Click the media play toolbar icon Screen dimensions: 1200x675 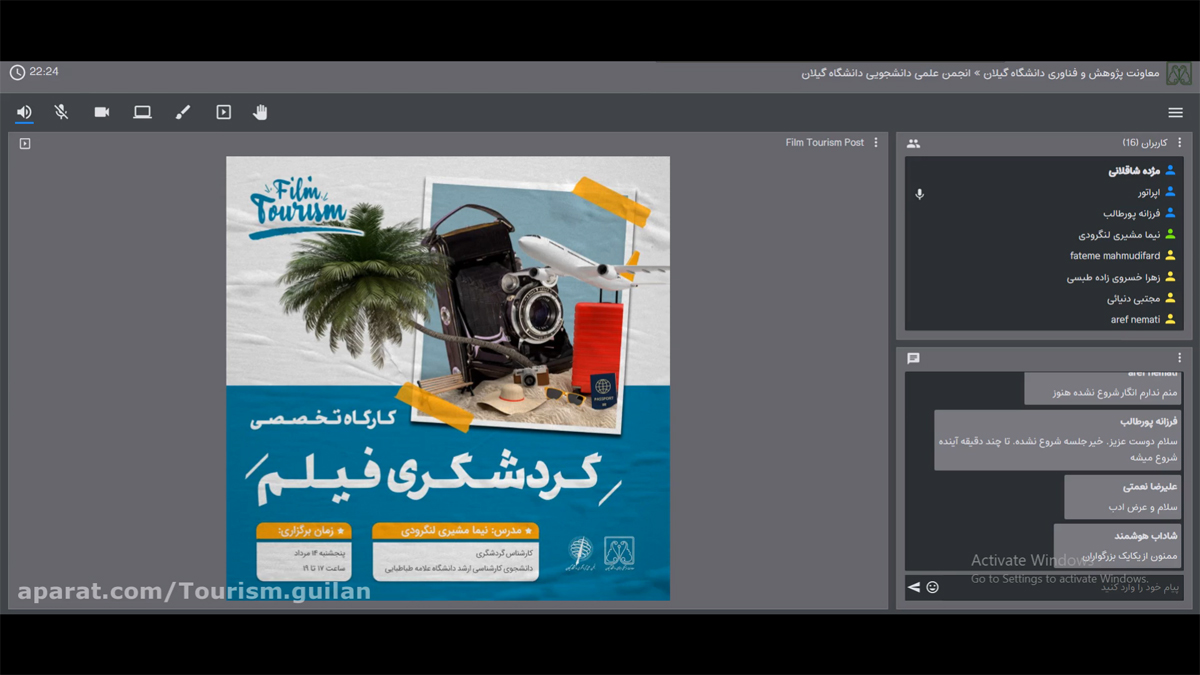[223, 112]
